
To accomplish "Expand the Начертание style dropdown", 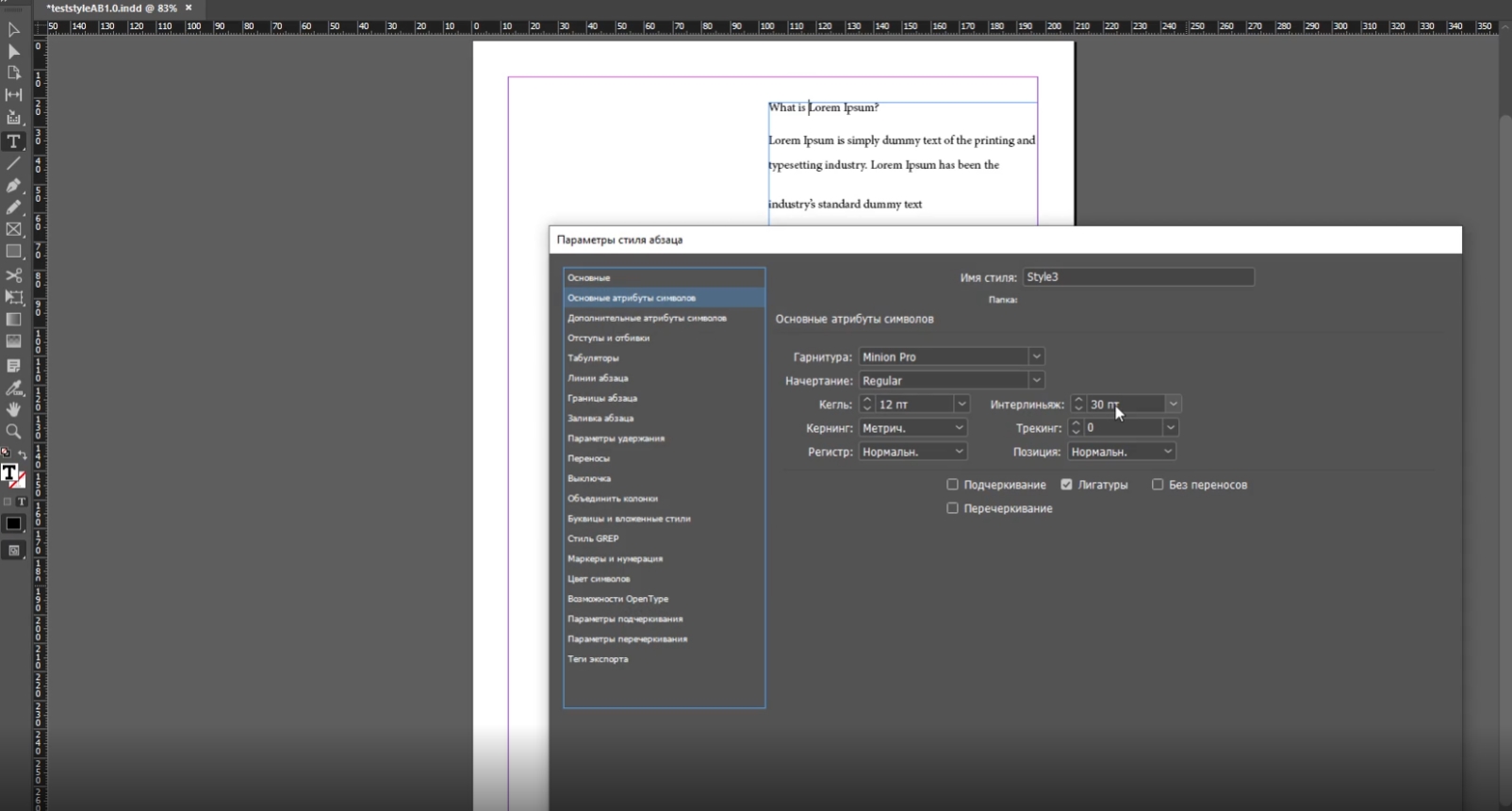I will point(1036,380).
